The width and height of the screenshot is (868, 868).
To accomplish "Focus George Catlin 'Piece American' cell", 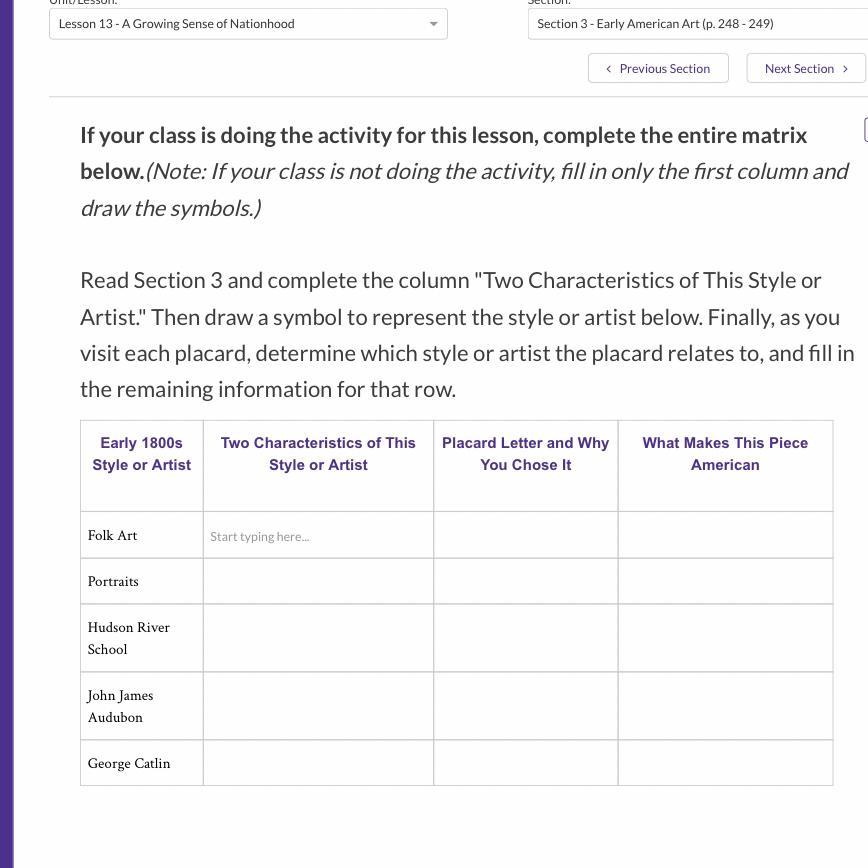I will [725, 763].
